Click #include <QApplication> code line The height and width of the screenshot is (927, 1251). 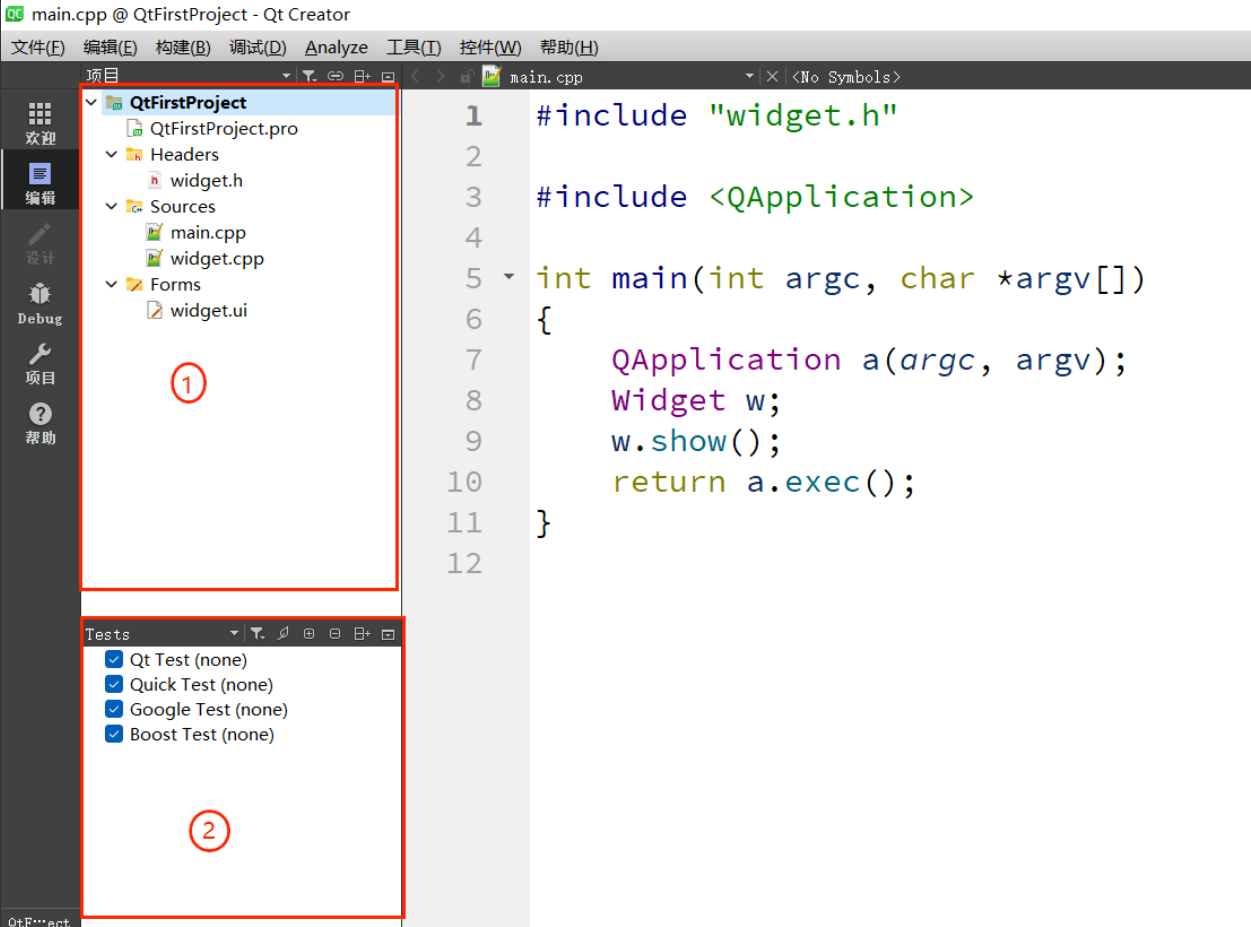coord(755,197)
